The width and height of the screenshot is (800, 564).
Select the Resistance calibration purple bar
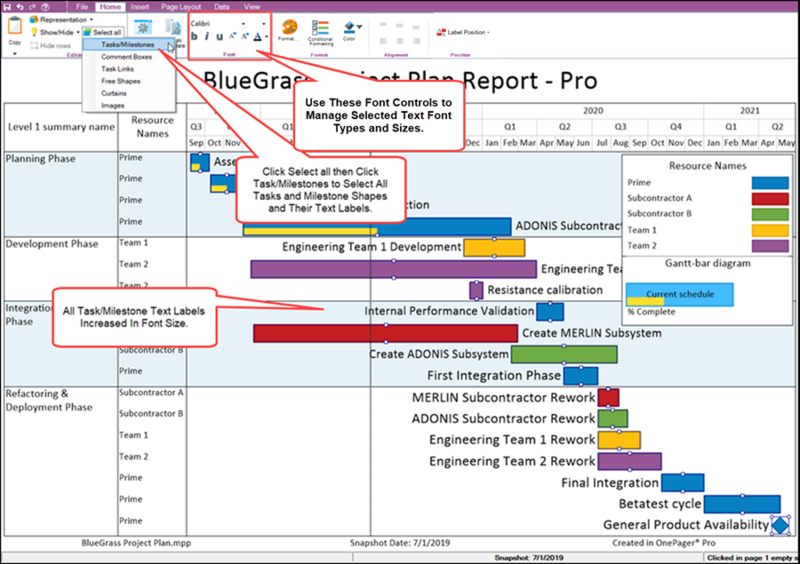click(x=476, y=290)
